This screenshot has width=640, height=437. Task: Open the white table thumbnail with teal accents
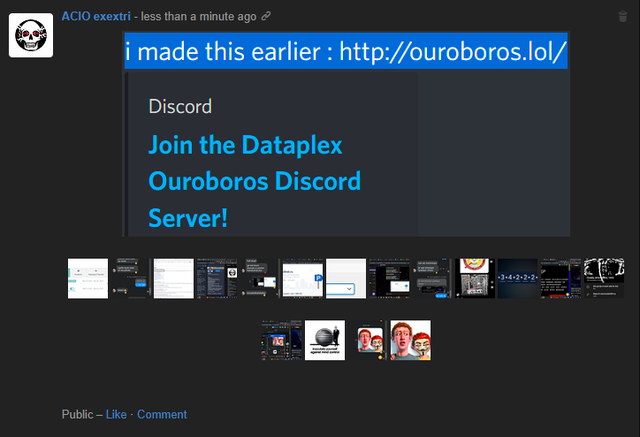pos(88,278)
